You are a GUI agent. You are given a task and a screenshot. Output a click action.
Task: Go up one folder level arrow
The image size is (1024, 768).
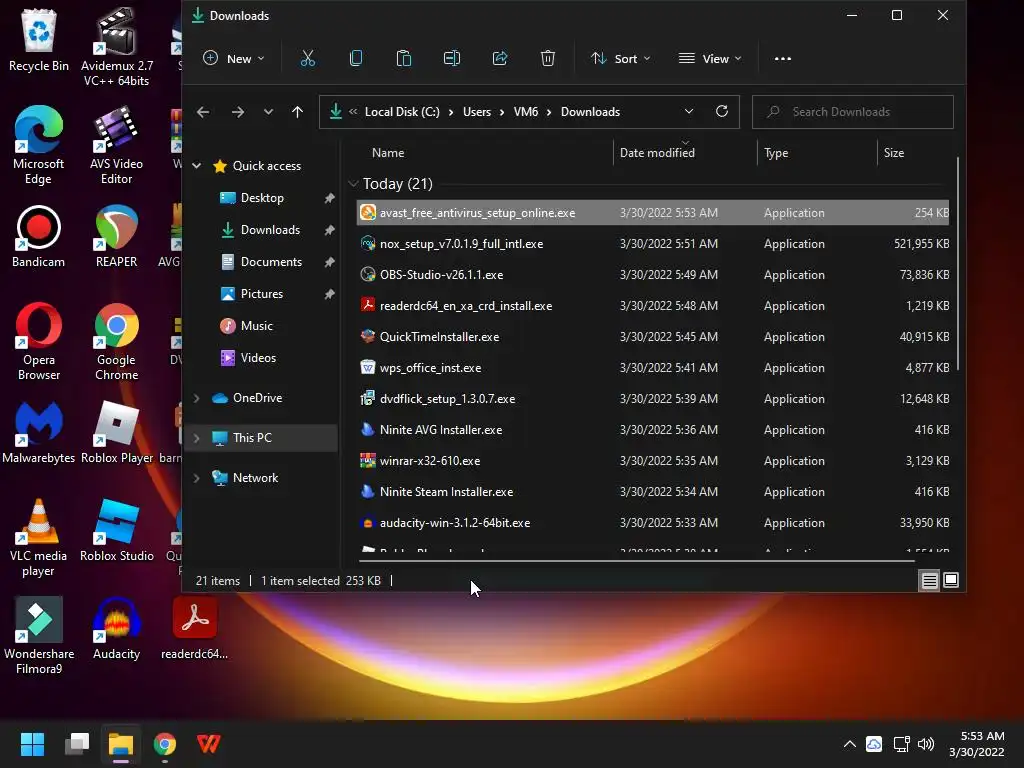297,112
